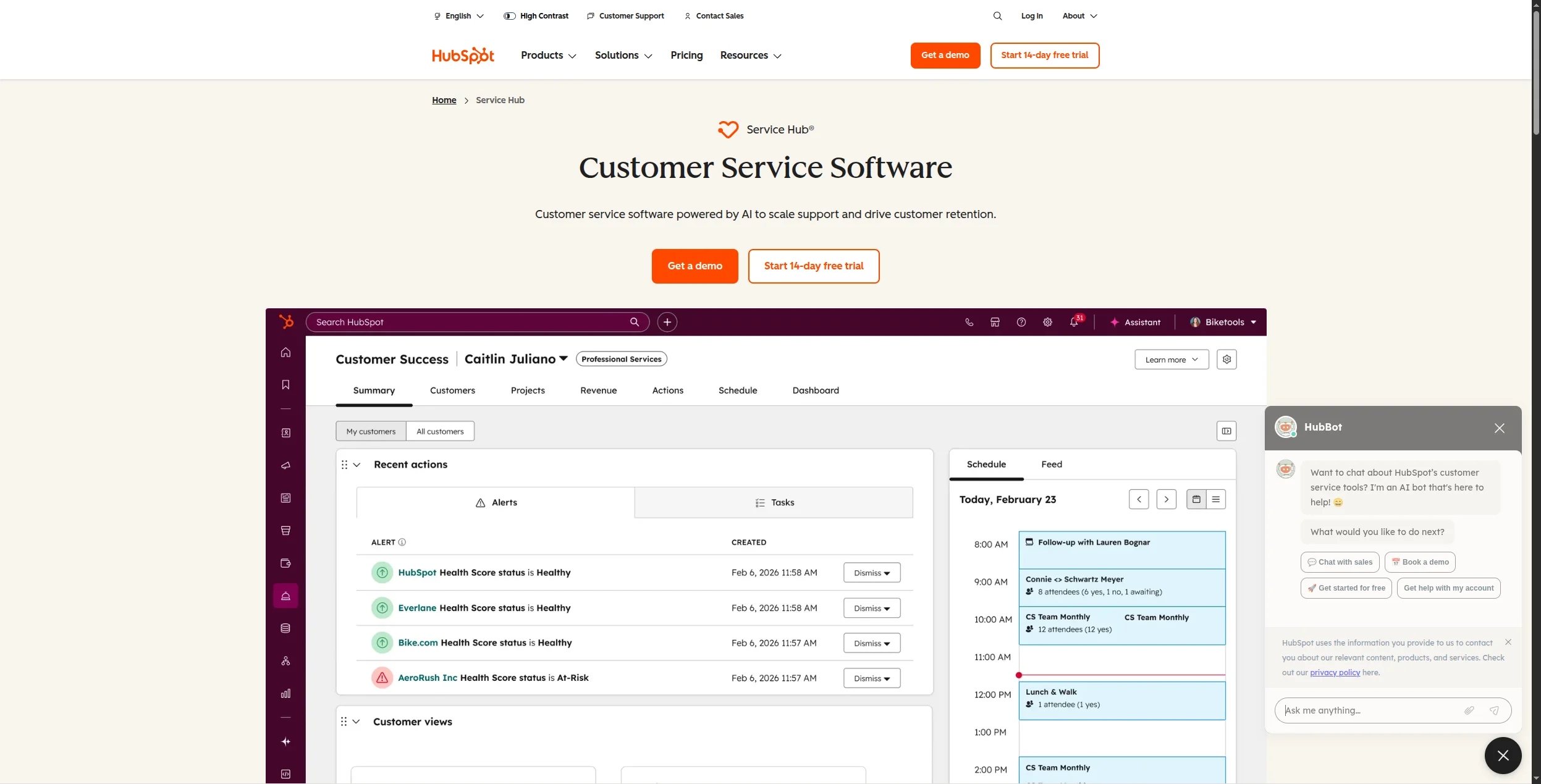Image resolution: width=1541 pixels, height=784 pixels.
Task: Open the Tasks tab in Recent actions
Action: (774, 503)
